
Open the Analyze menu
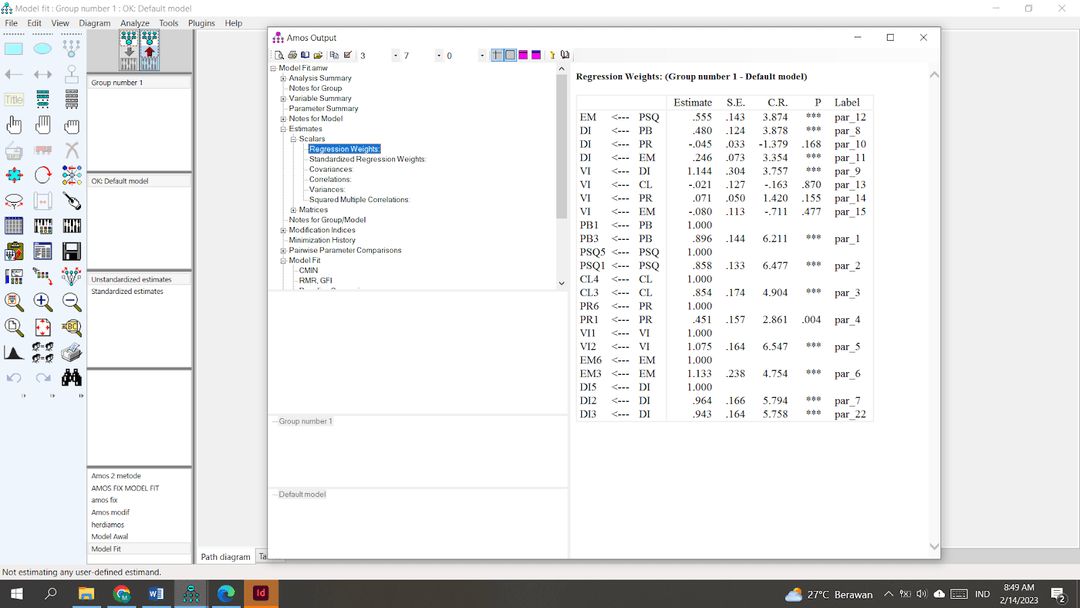coord(135,23)
